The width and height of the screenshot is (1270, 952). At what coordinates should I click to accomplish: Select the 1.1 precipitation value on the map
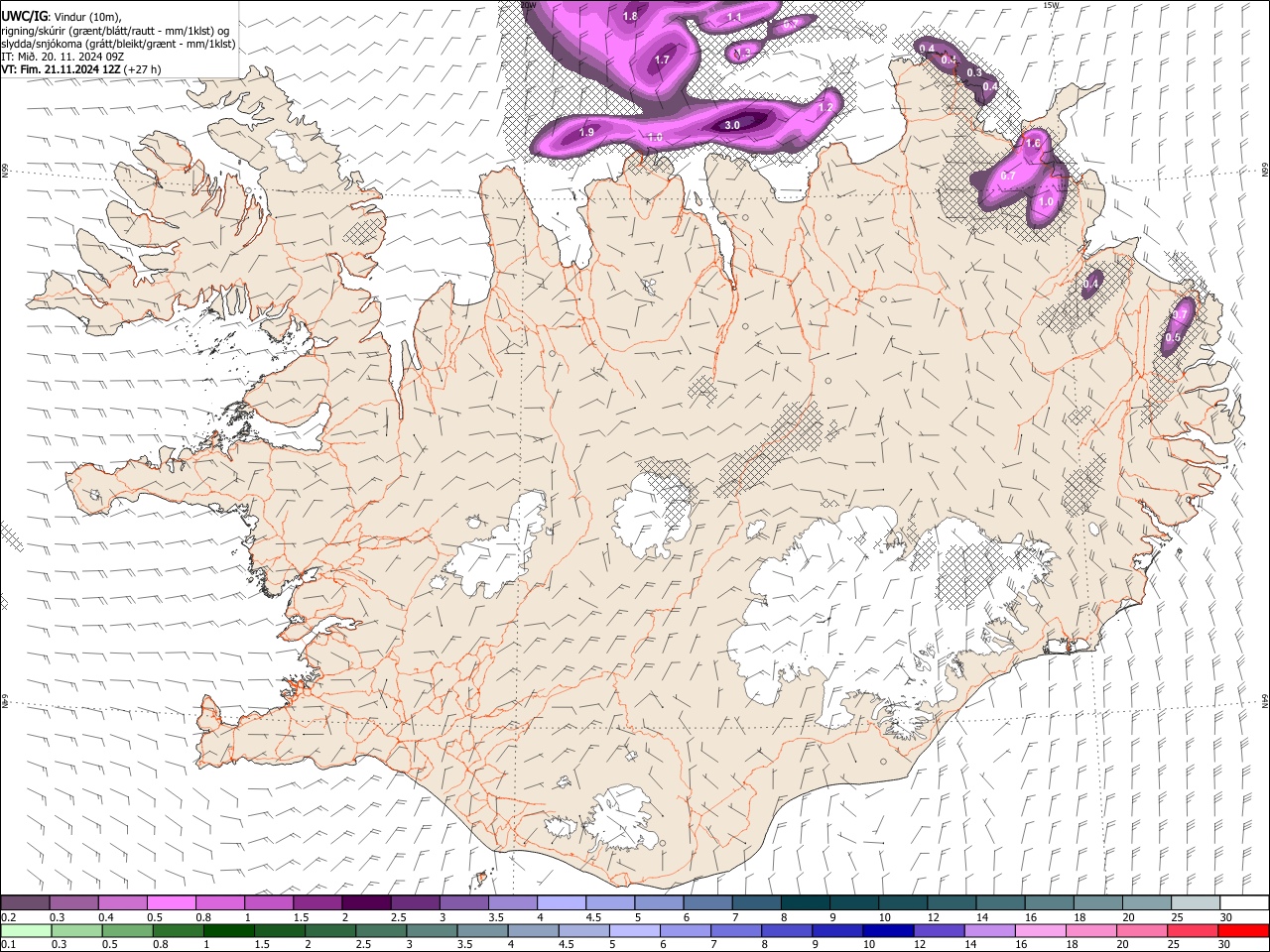pos(734,17)
